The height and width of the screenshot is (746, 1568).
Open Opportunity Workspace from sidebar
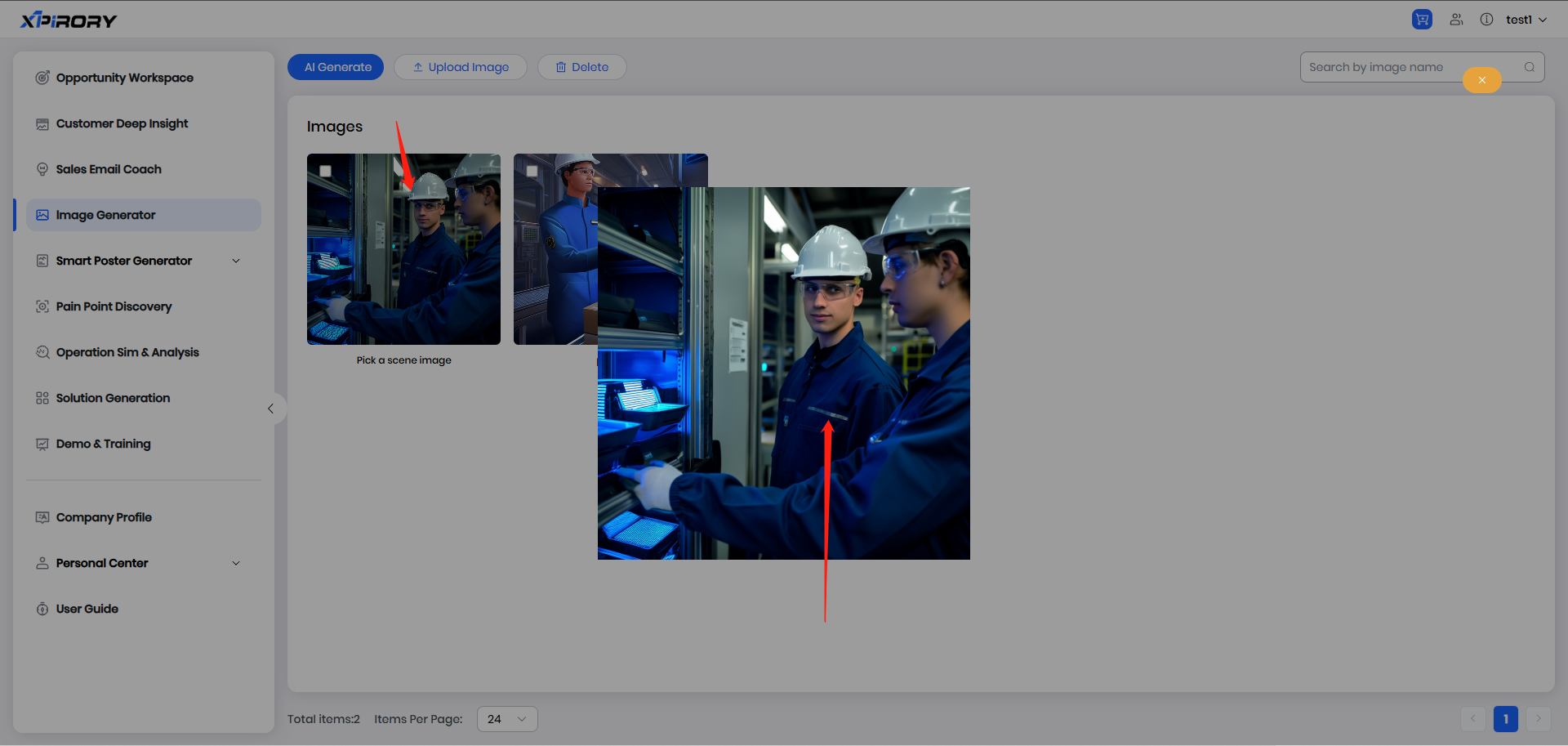point(124,78)
